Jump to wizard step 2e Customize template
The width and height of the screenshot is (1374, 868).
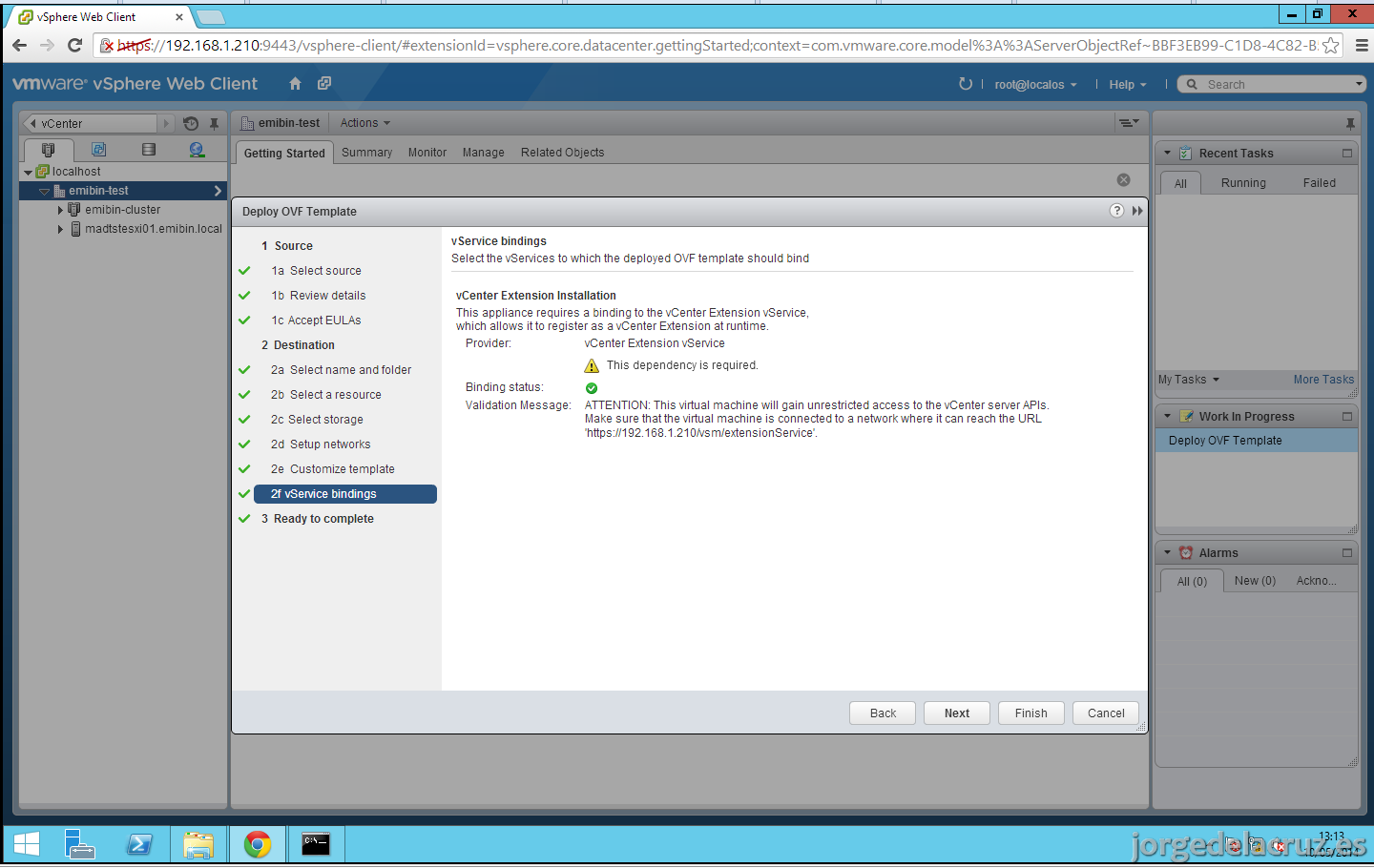coord(333,469)
